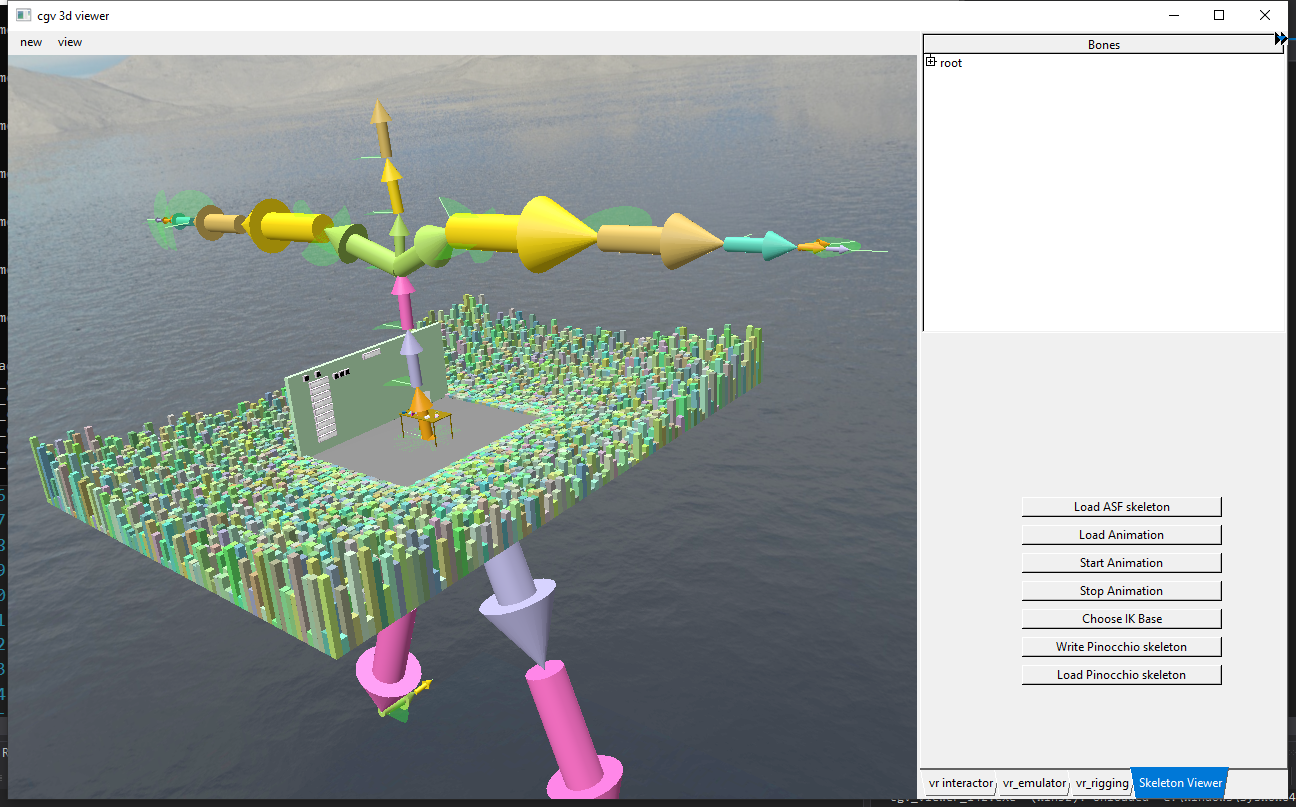Click Load Animation button

point(1122,535)
